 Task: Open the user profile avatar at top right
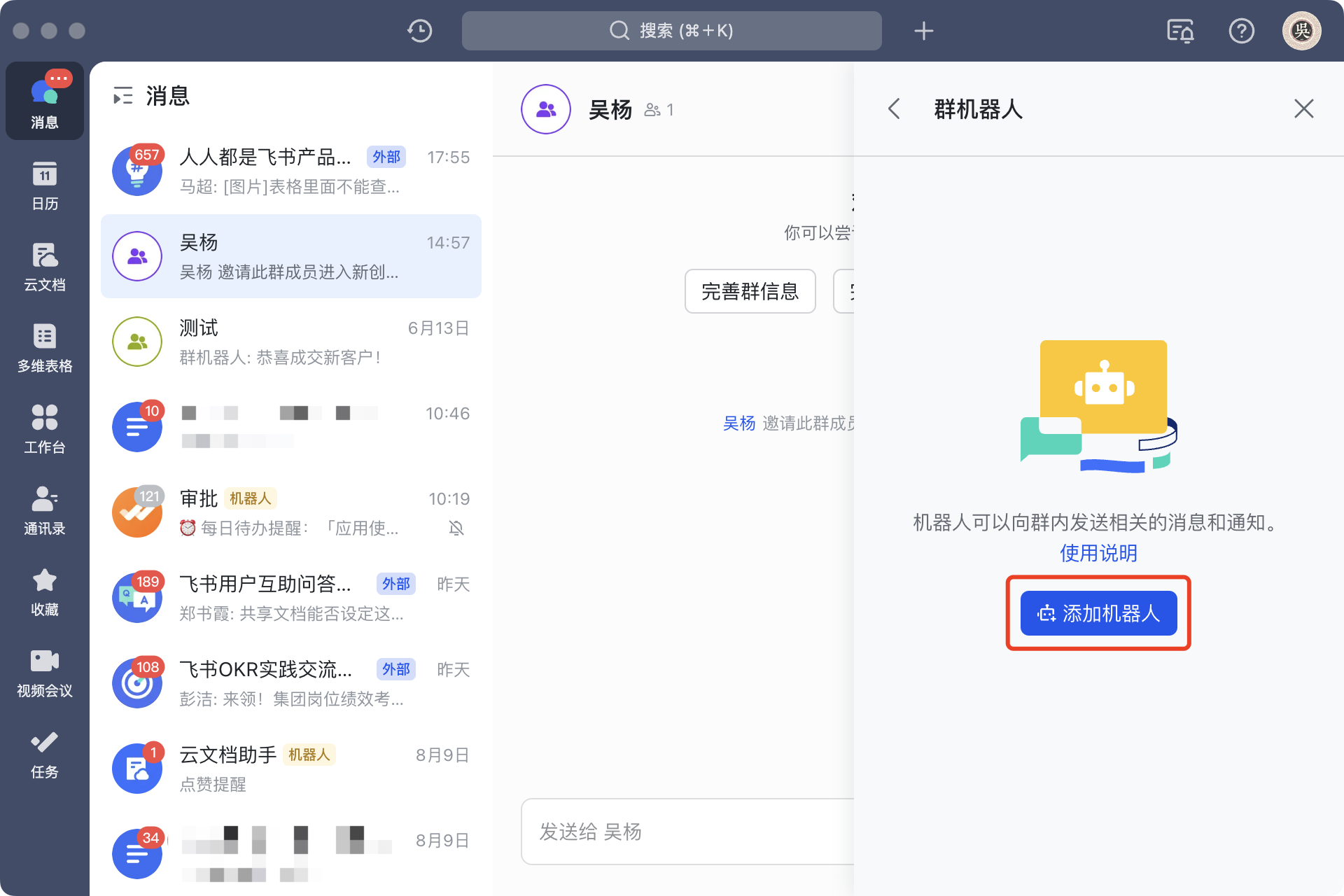(x=1302, y=31)
